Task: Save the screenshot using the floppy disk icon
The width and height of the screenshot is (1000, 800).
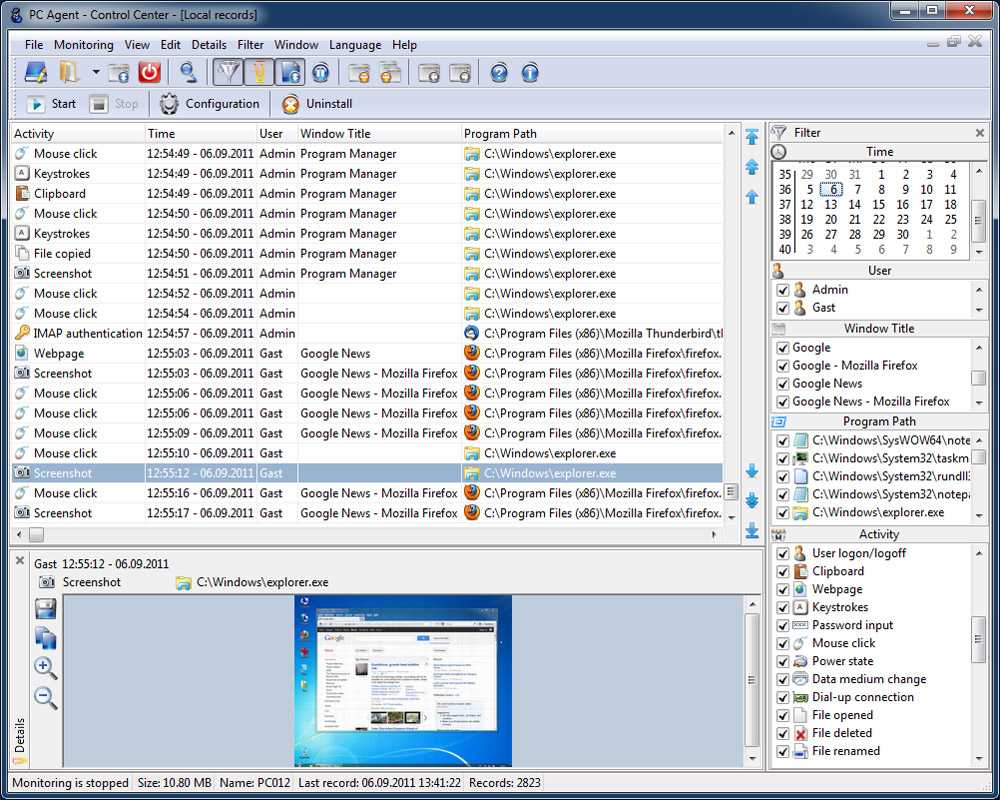Action: [x=45, y=609]
